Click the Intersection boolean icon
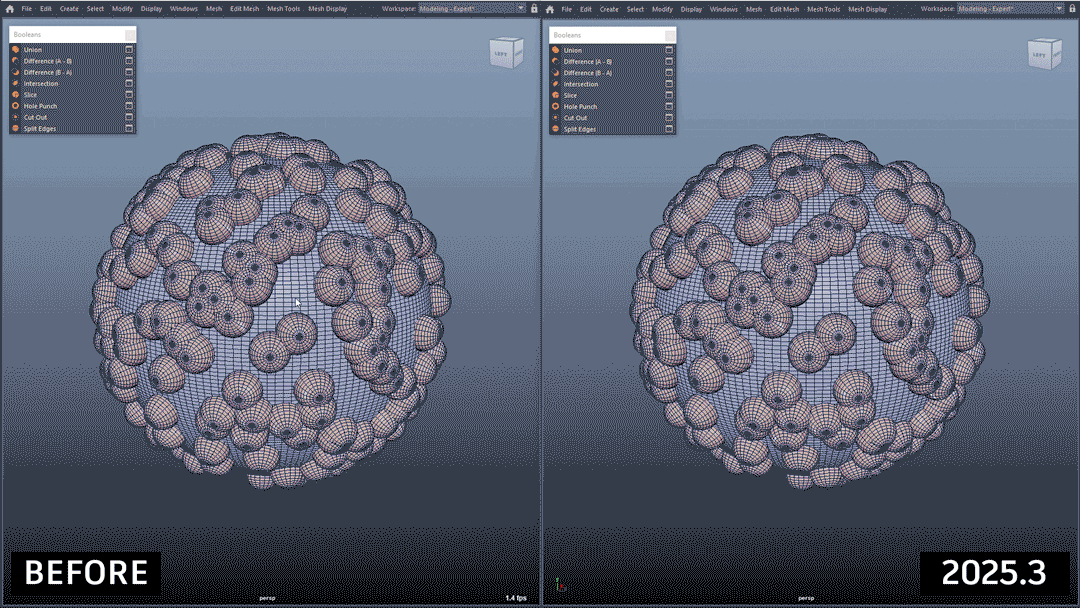 point(17,84)
